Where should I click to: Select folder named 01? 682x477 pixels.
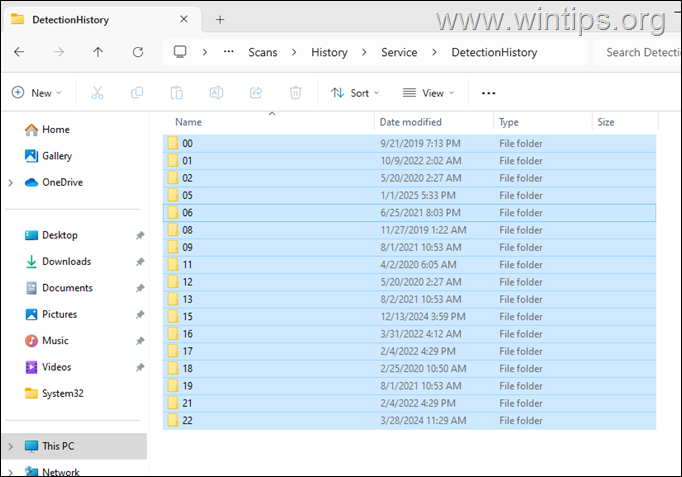(x=409, y=161)
